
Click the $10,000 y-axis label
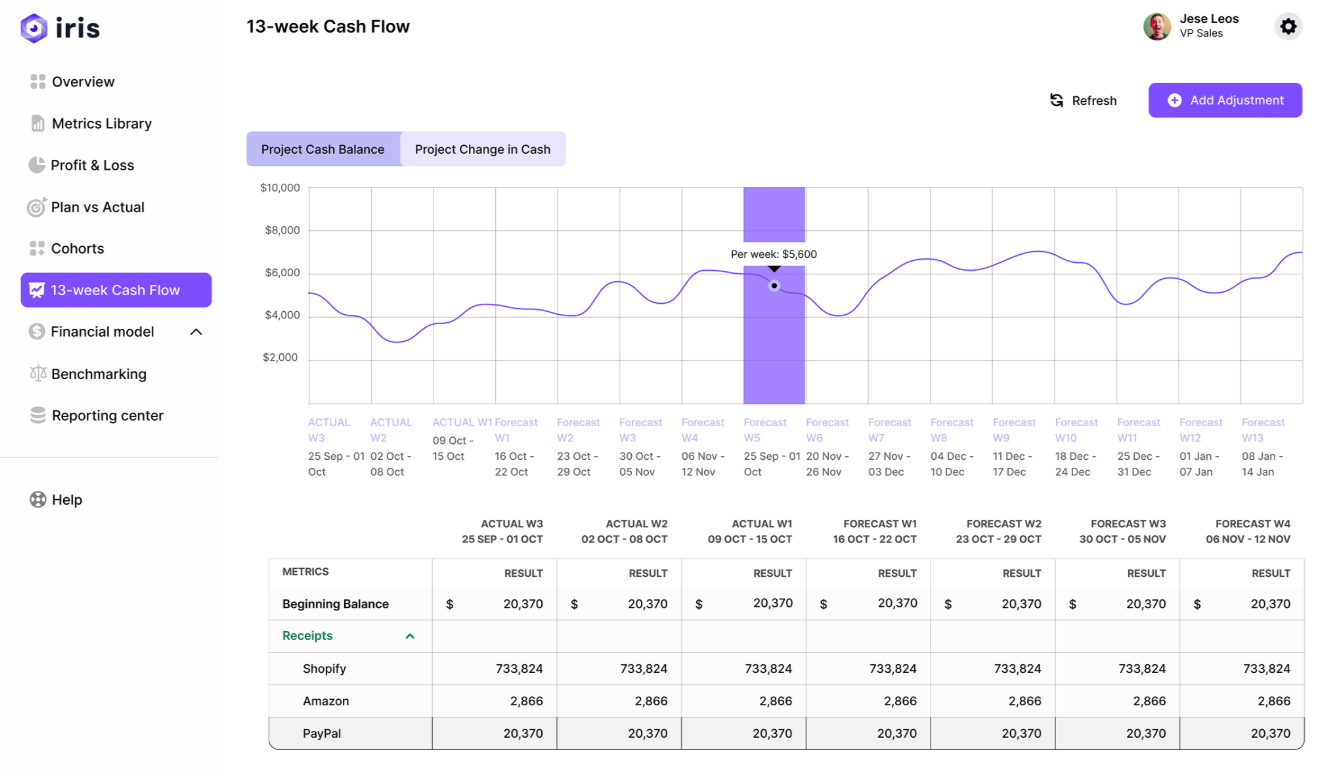(280, 188)
